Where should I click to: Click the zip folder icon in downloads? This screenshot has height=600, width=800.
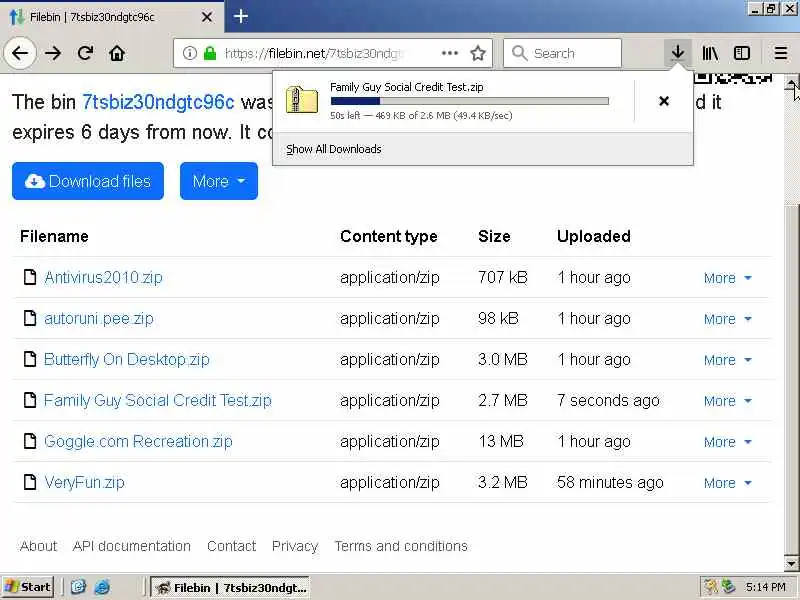coord(302,100)
